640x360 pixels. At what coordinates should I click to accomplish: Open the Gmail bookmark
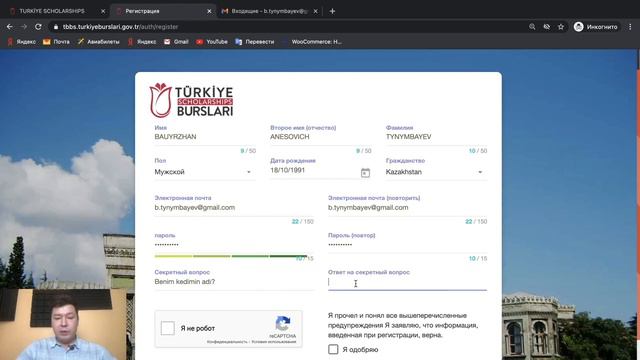point(176,42)
